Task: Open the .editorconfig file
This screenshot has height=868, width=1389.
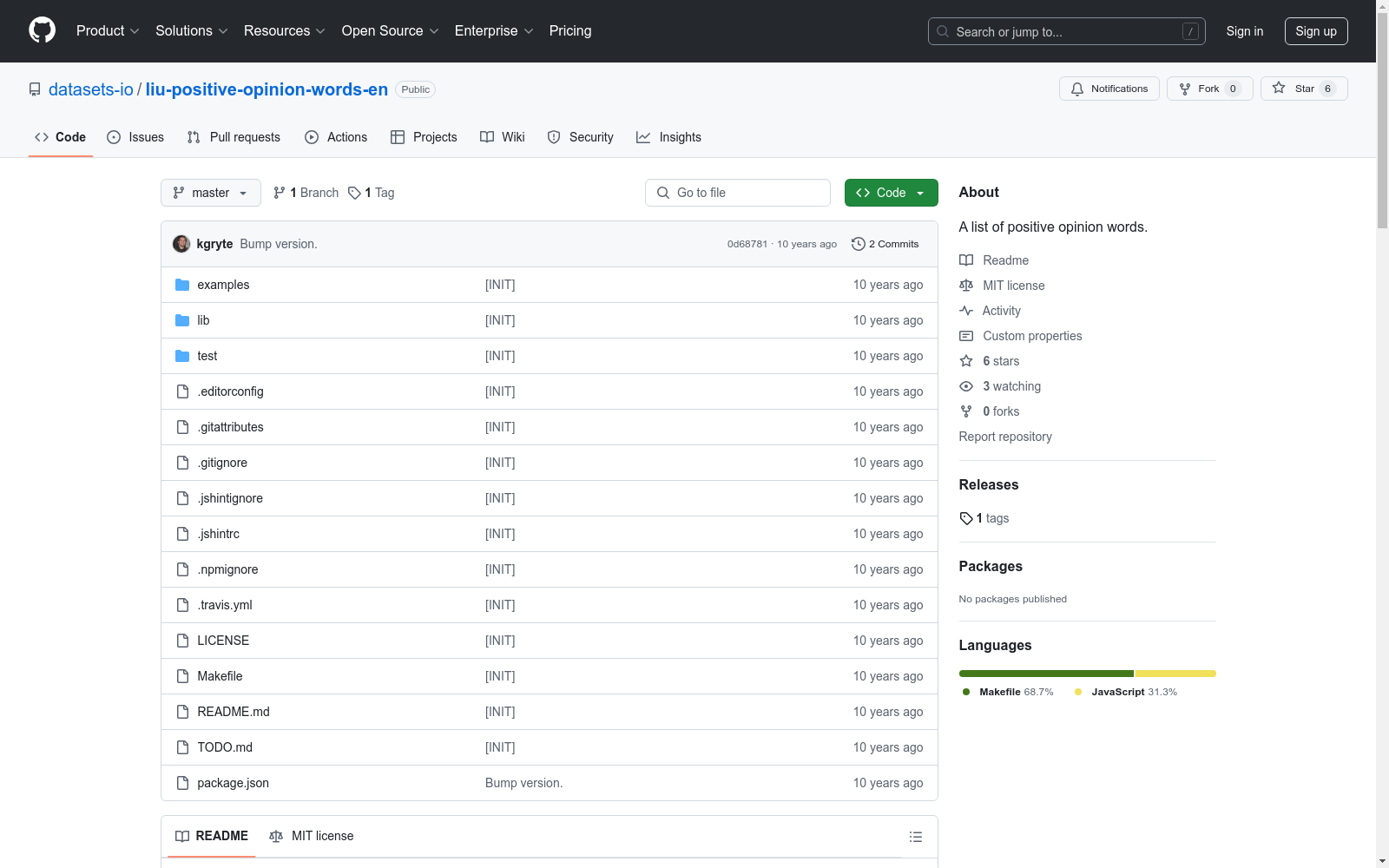Action: (230, 391)
